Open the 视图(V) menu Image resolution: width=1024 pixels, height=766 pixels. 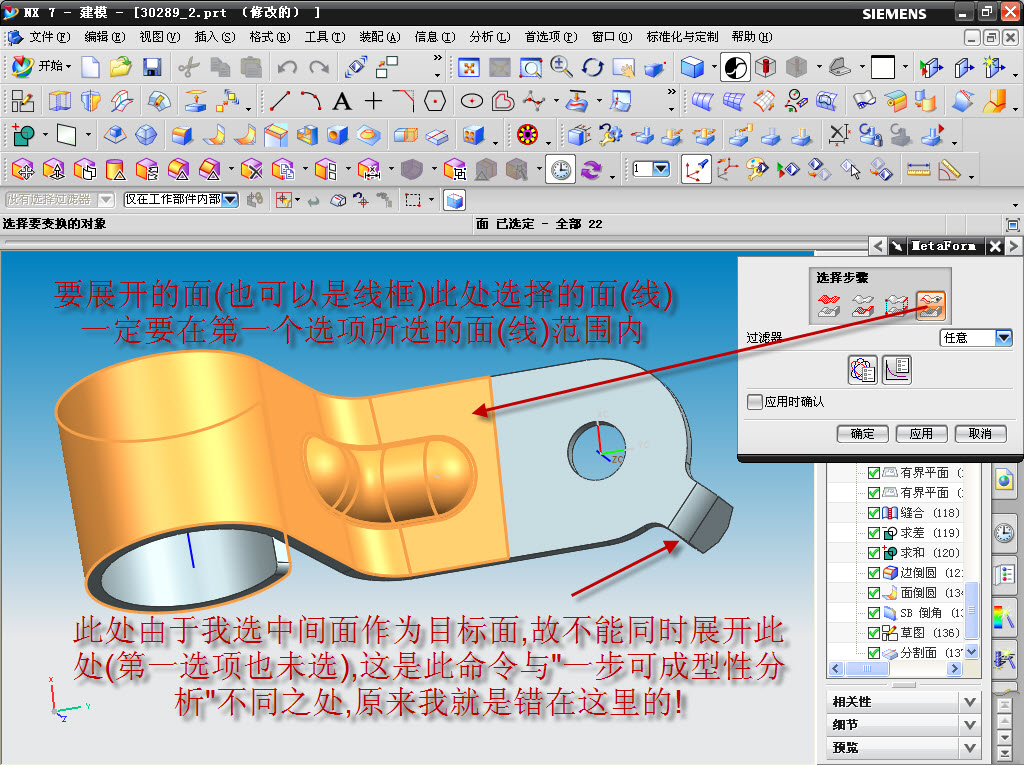159,37
